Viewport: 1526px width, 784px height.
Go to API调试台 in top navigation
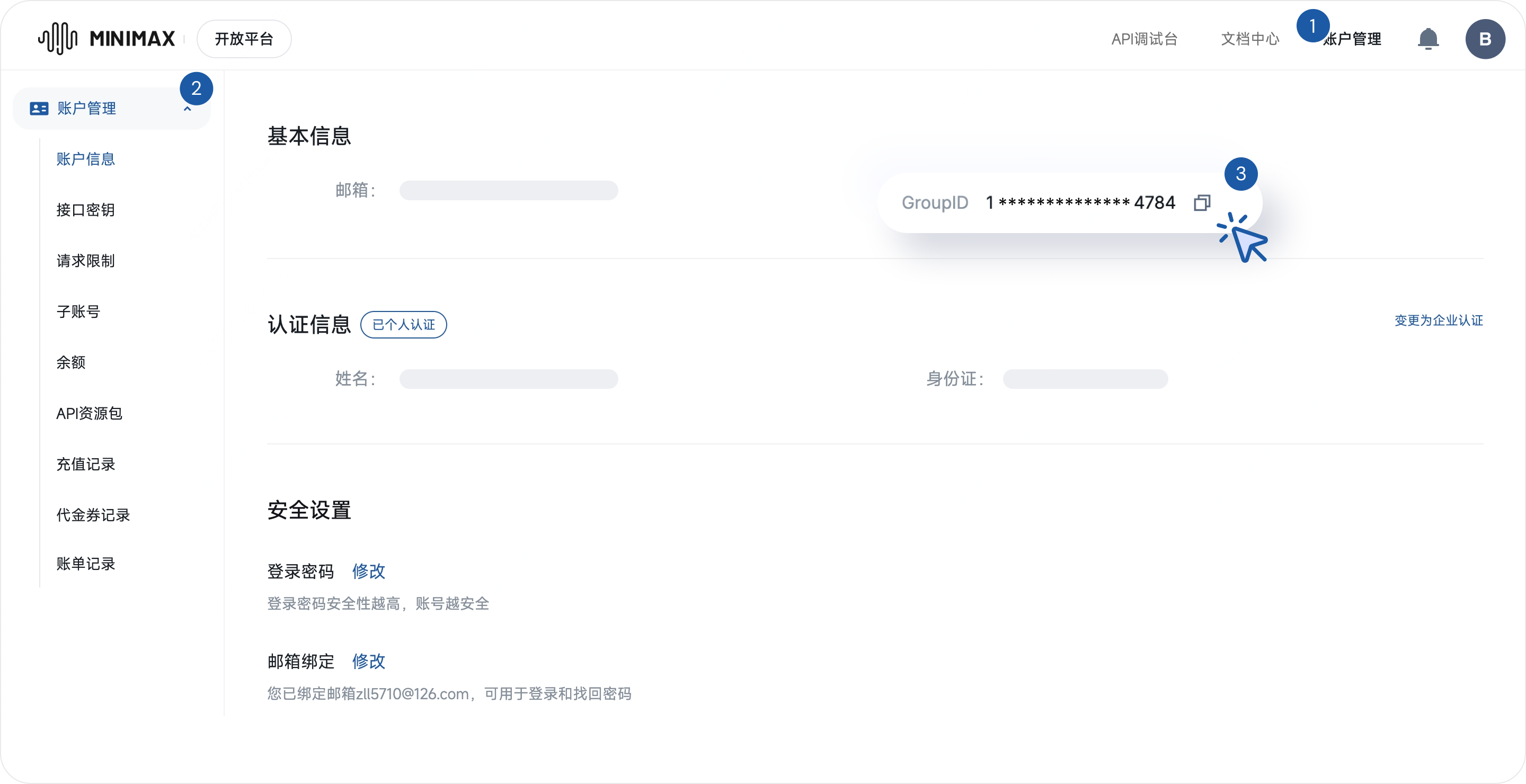[x=1144, y=39]
